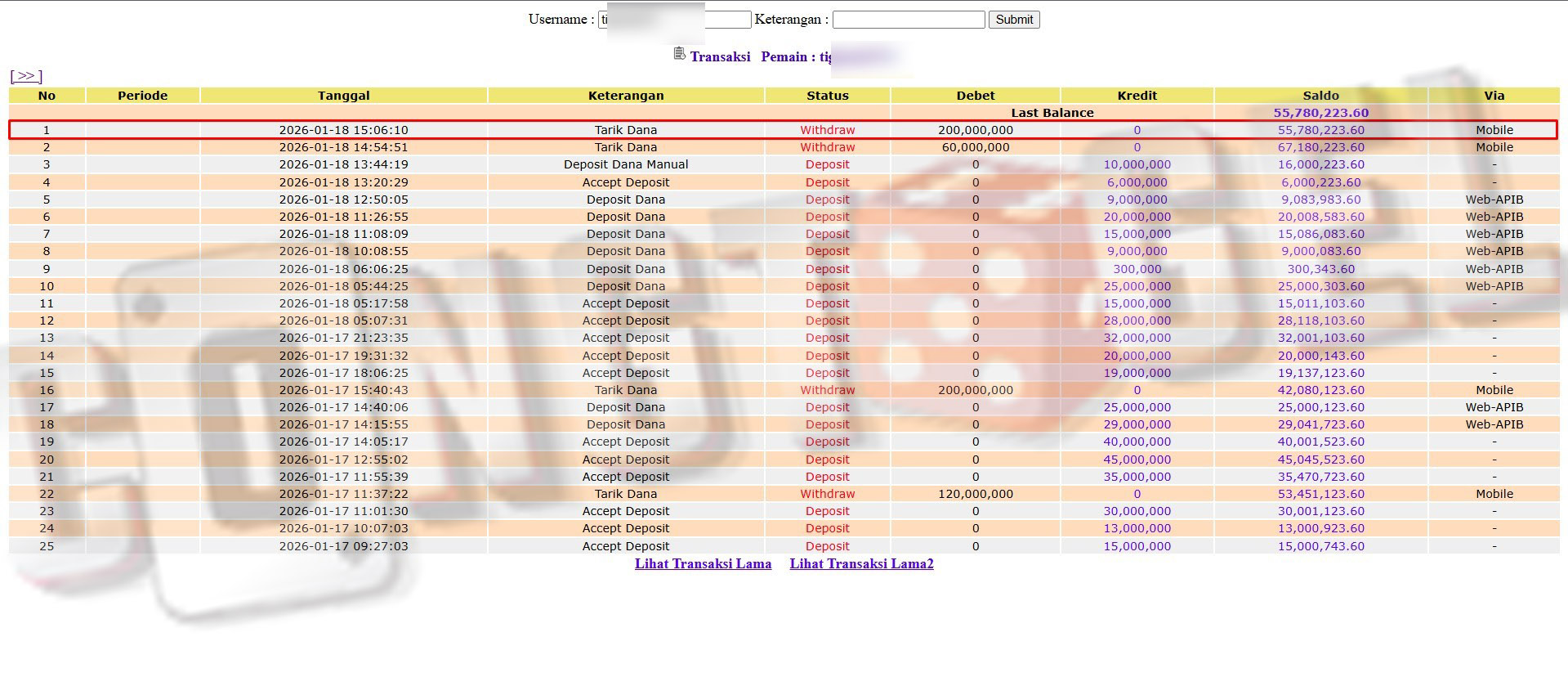
Task: Select the date 2026-01-17 11:37:22
Action: point(343,494)
